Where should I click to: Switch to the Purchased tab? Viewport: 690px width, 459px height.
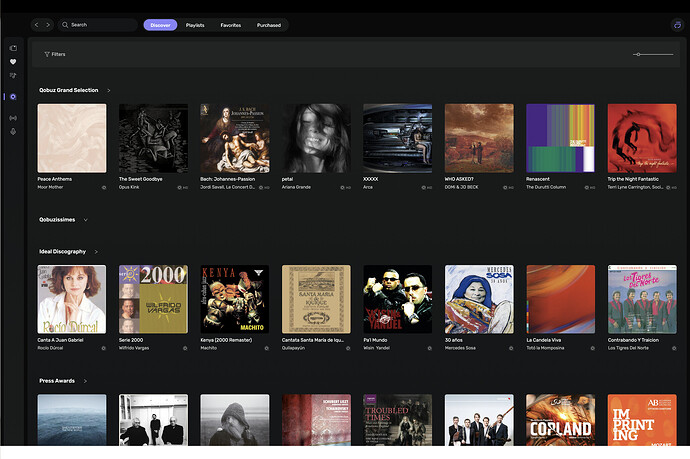click(269, 25)
